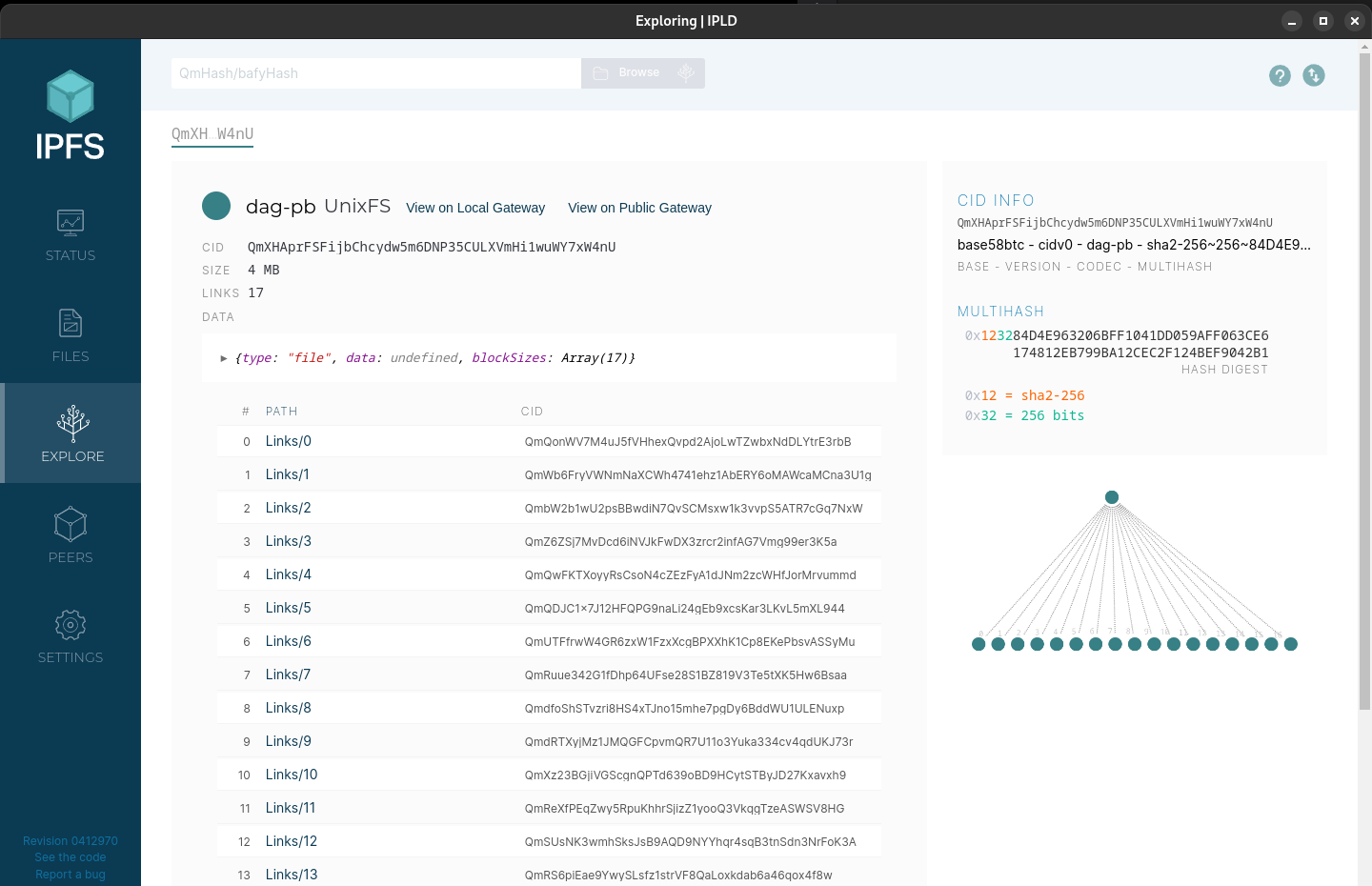
Task: Click the tree icon beside Browse
Action: pyautogui.click(x=686, y=73)
